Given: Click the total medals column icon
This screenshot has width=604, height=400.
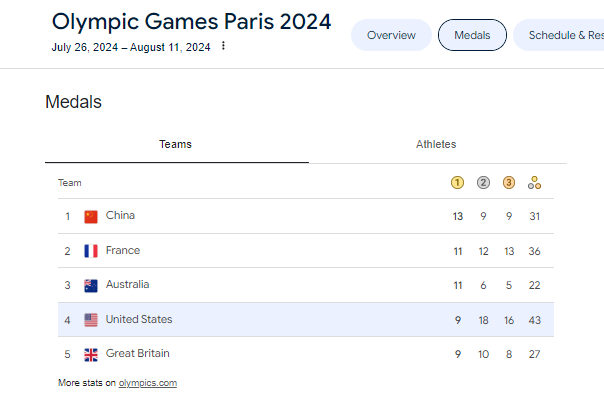Looking at the screenshot, I should coord(535,183).
